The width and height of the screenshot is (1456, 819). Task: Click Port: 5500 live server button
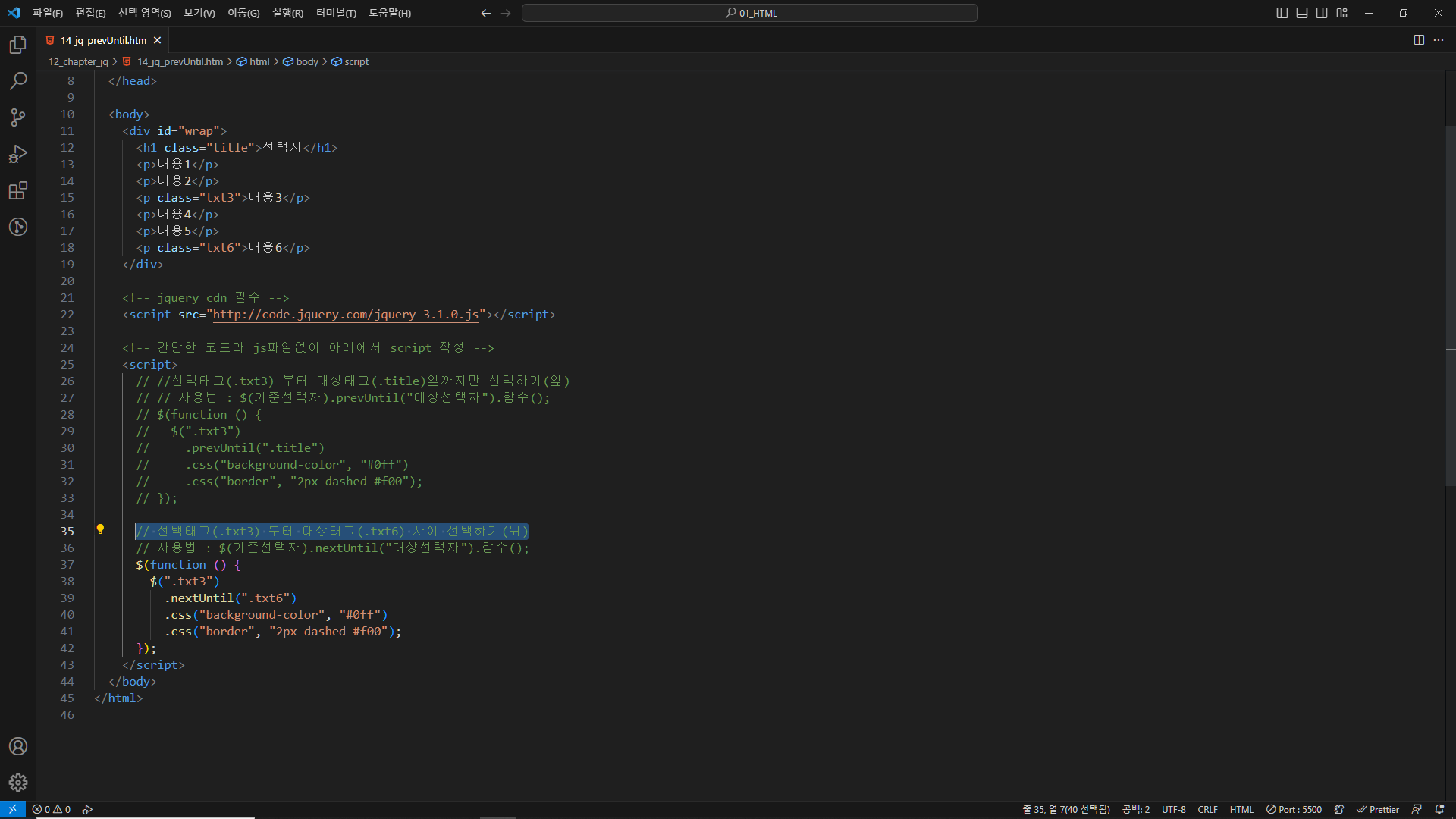pyautogui.click(x=1294, y=809)
